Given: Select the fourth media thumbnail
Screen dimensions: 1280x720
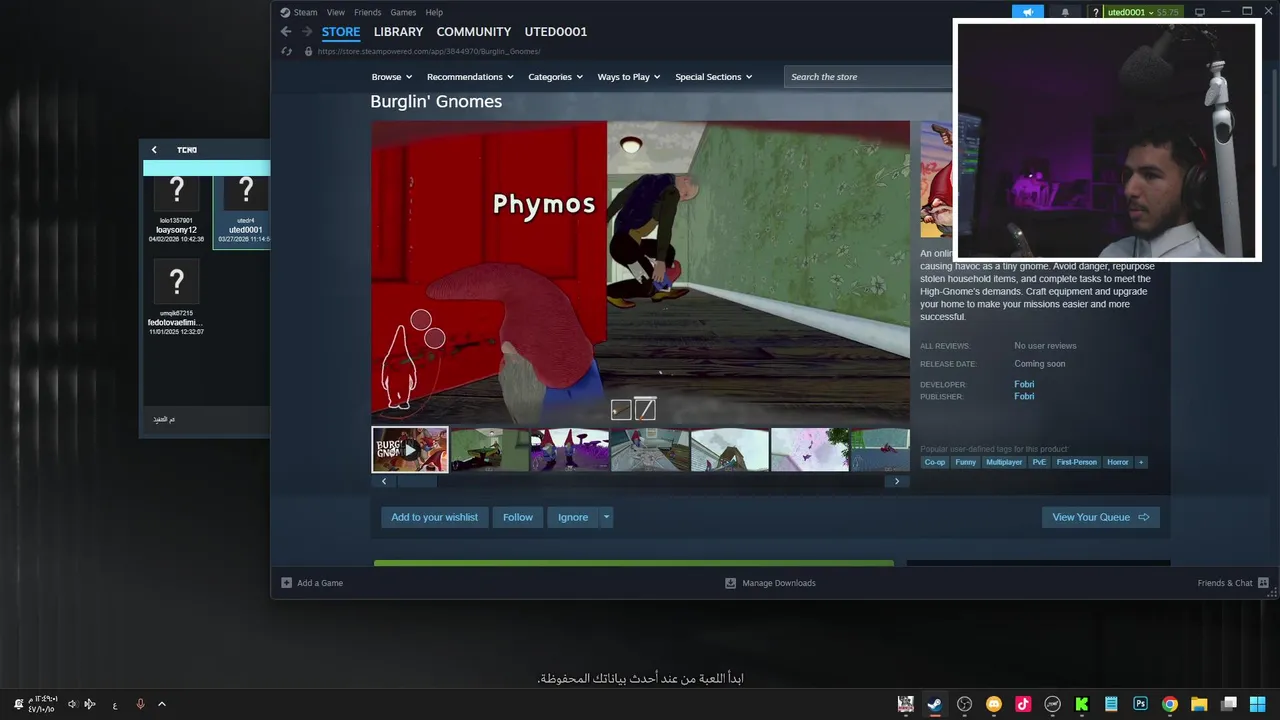Looking at the screenshot, I should 650,450.
